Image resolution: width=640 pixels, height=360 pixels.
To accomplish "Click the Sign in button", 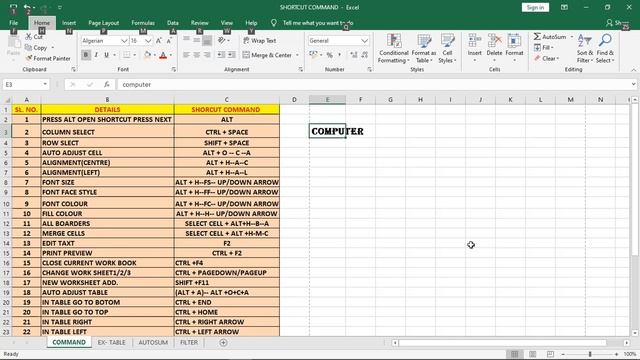I will (x=535, y=7).
